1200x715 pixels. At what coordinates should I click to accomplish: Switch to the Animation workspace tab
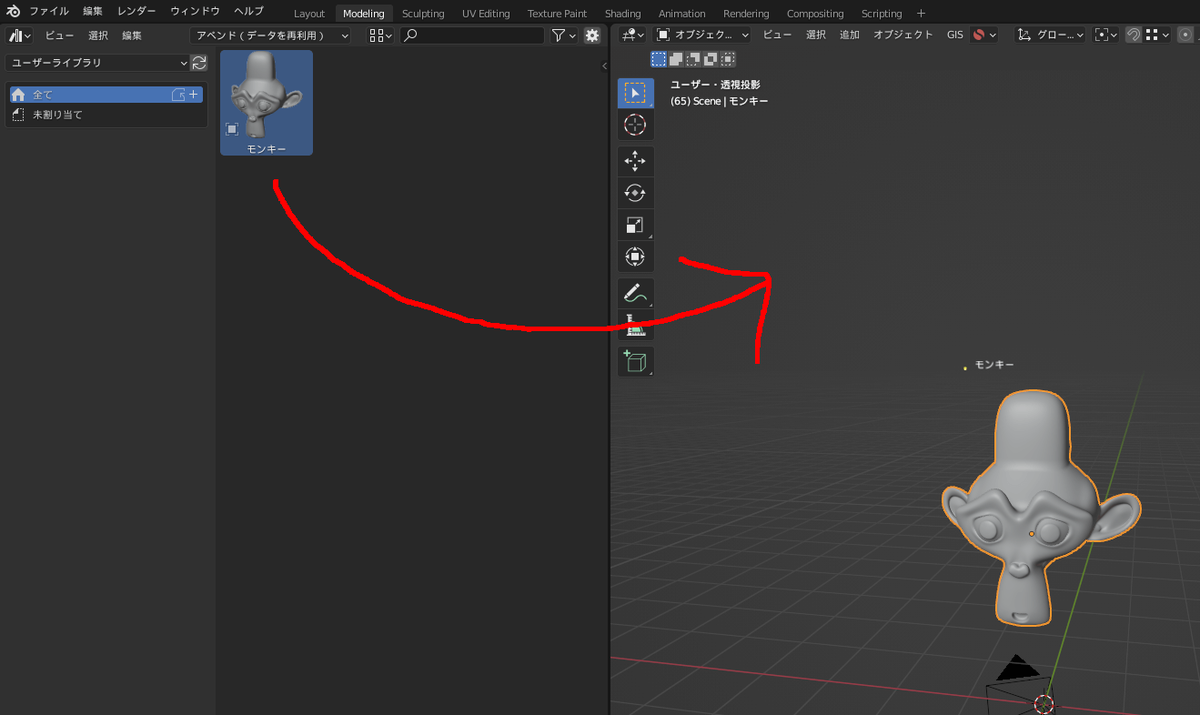pyautogui.click(x=682, y=14)
